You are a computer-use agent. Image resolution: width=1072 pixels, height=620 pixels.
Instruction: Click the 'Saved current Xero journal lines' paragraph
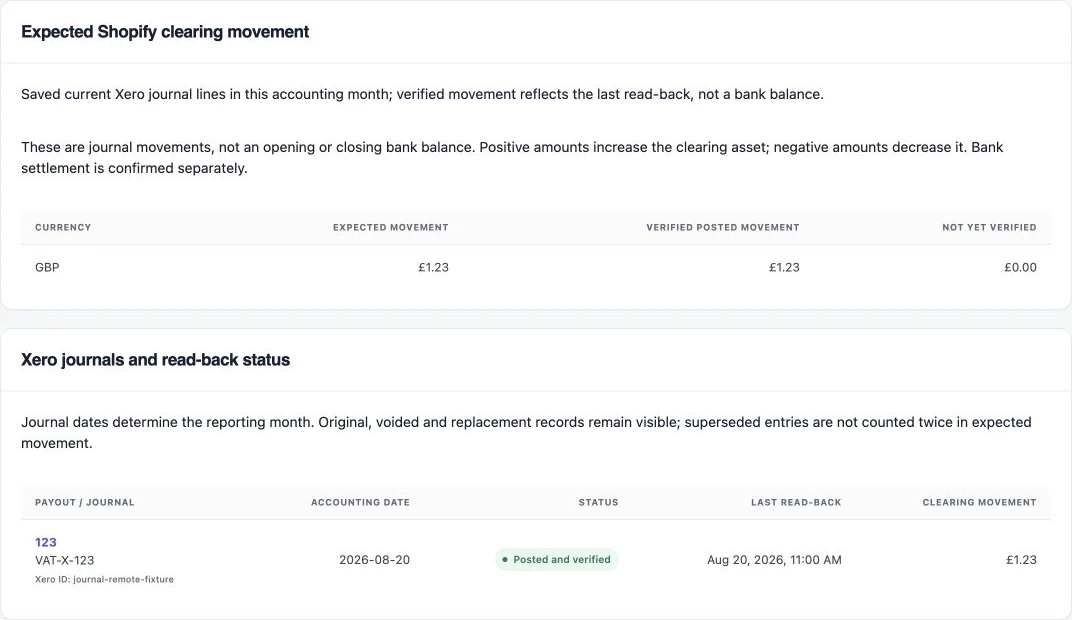(x=423, y=94)
